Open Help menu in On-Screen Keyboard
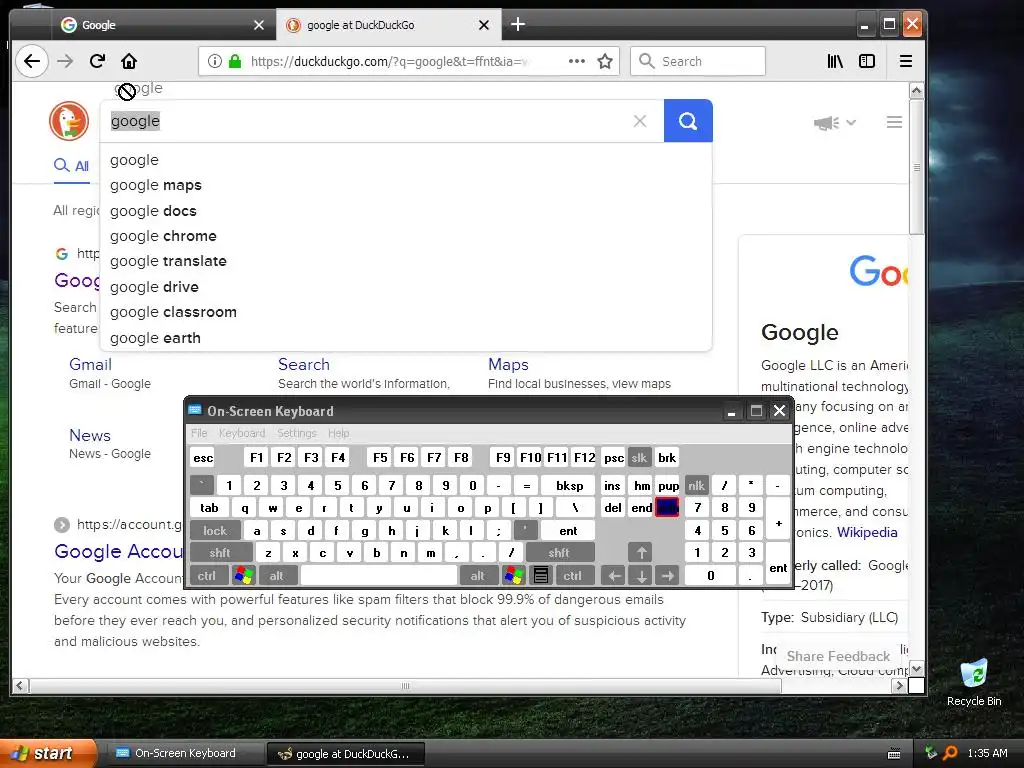The width and height of the screenshot is (1024, 768). 338,433
